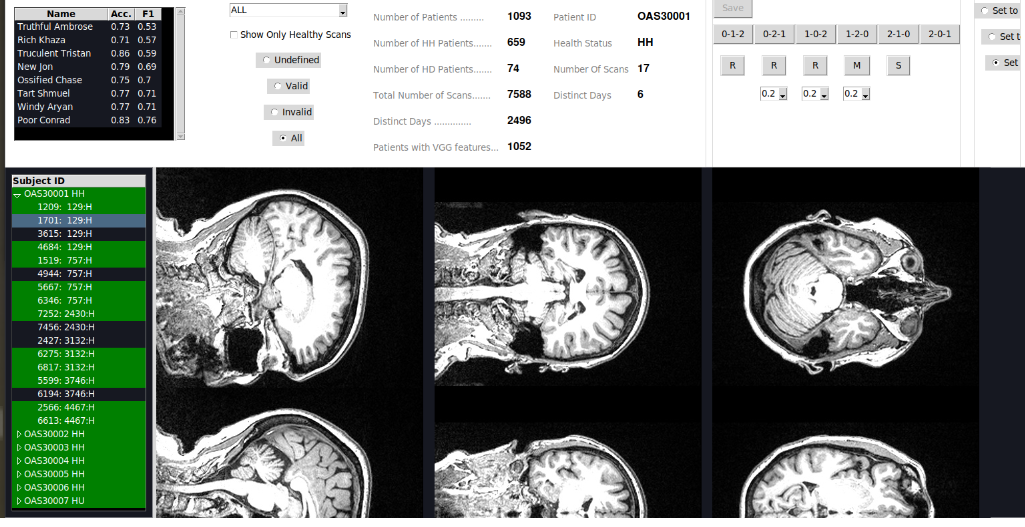Viewport: 1025px width, 527px height.
Task: Expand the OAS30006 HH tree node
Action: (18, 488)
